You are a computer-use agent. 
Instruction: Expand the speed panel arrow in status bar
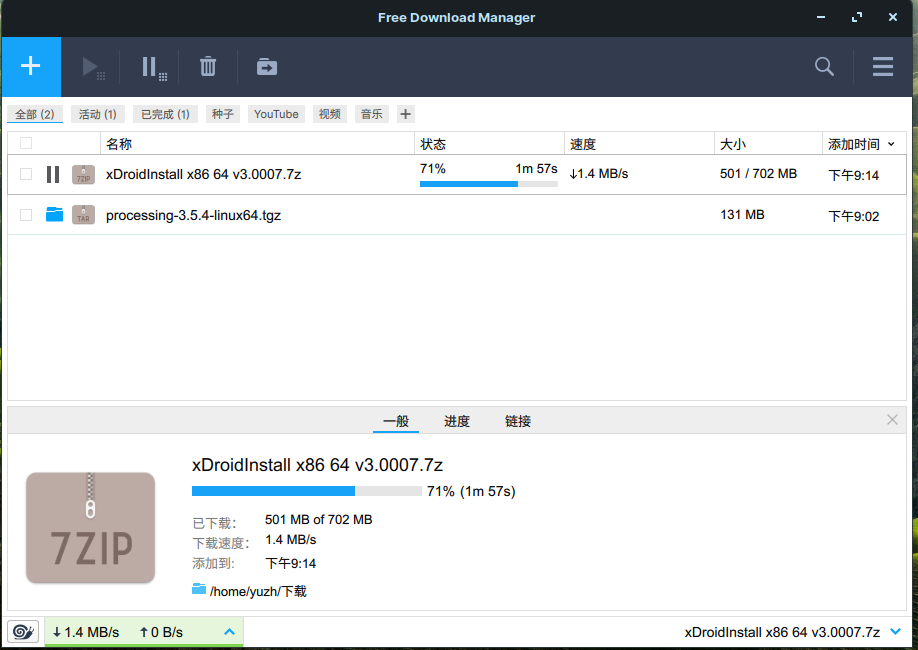point(230,631)
